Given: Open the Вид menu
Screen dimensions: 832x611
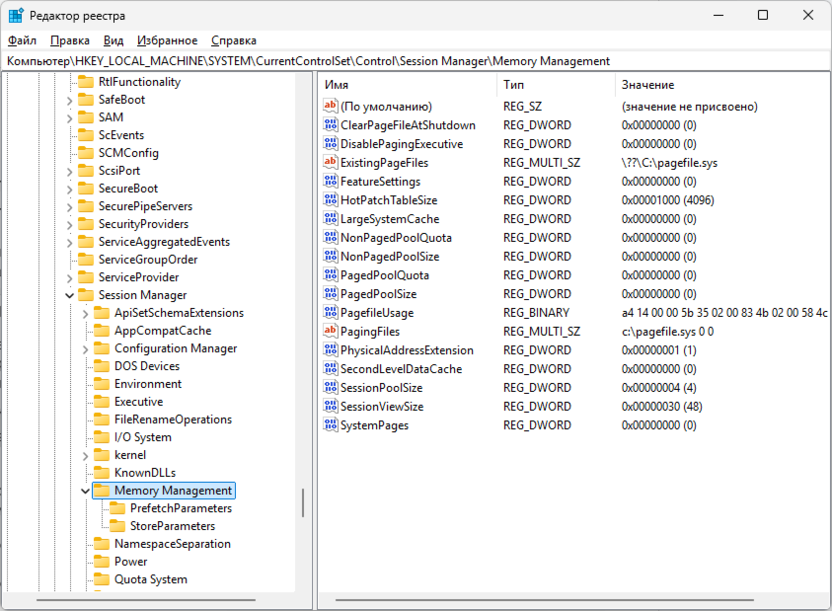Looking at the screenshot, I should 114,40.
